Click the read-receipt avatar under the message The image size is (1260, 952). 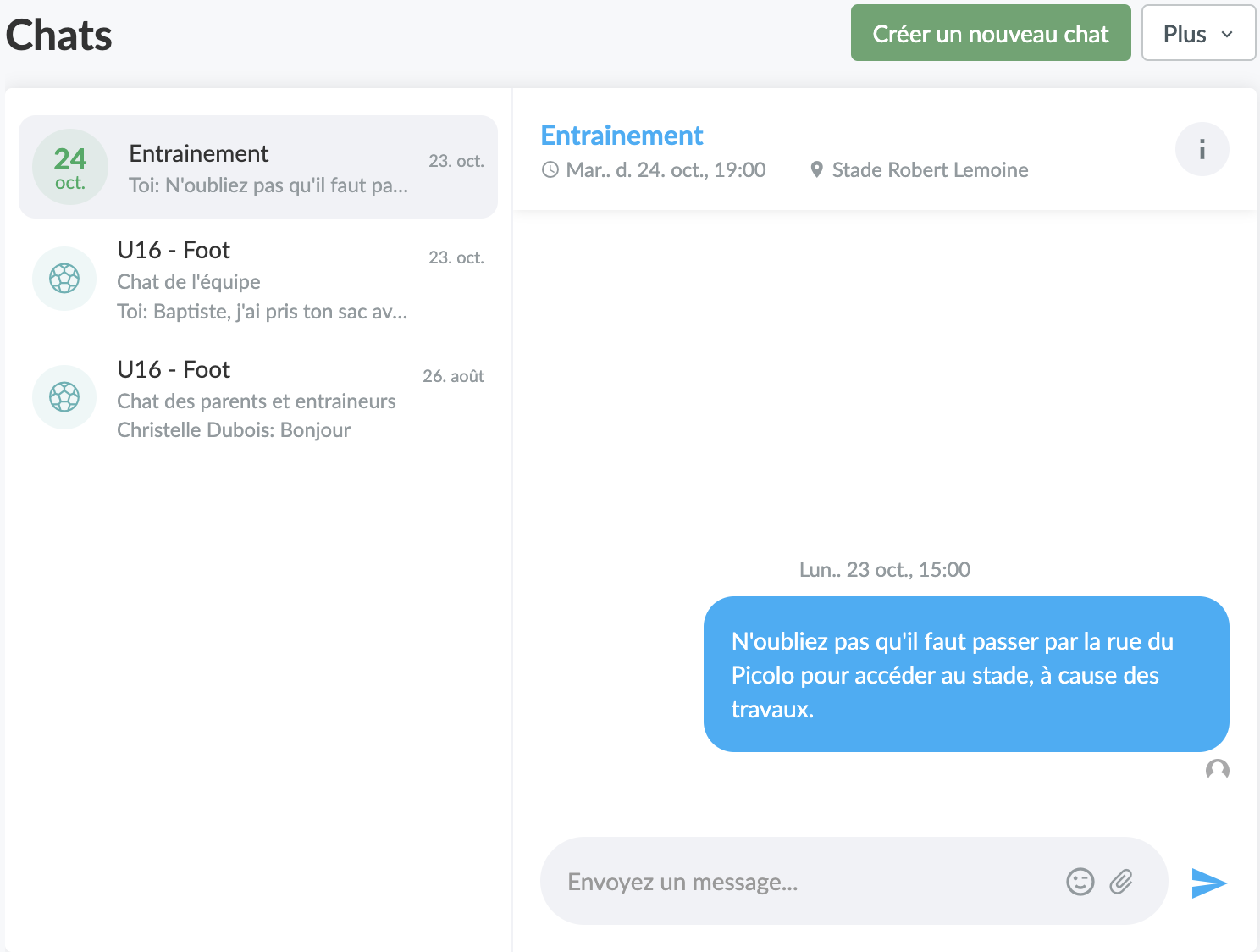pos(1218,770)
